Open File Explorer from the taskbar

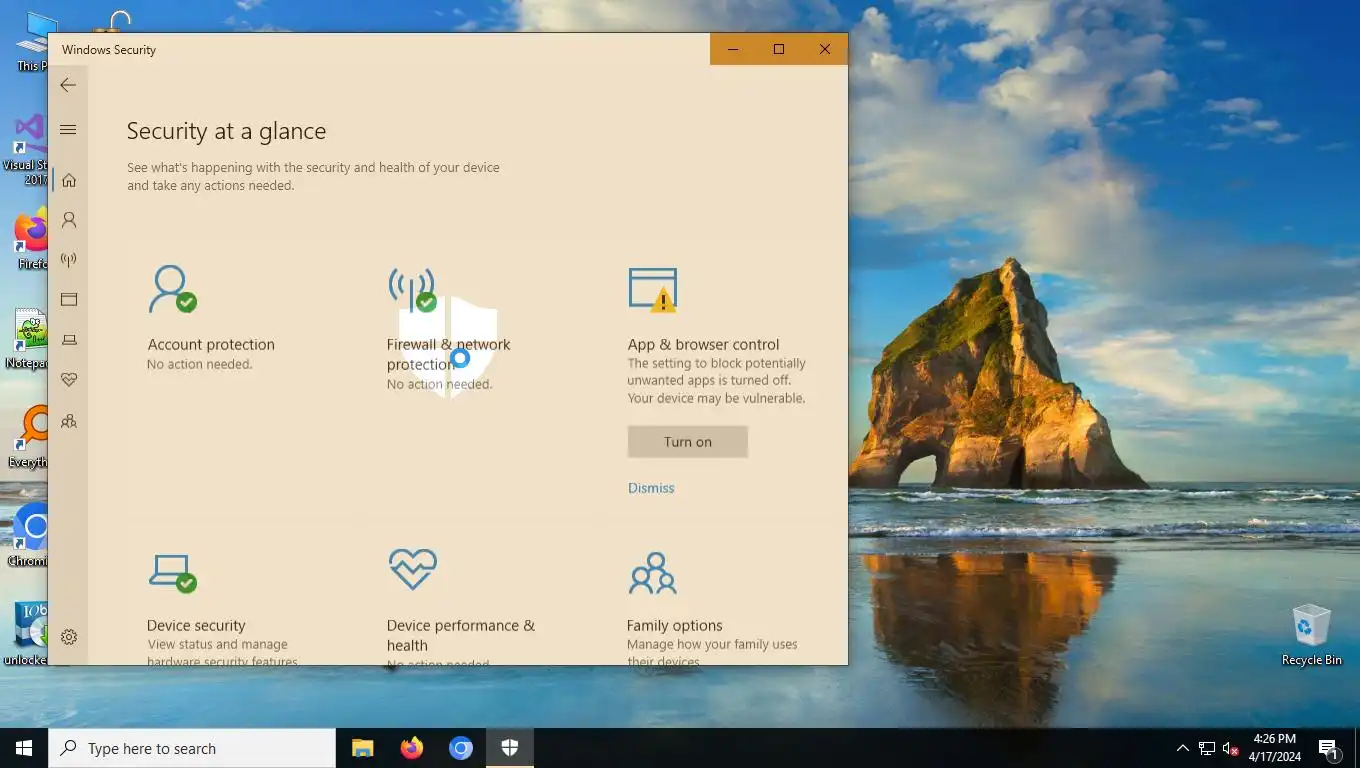362,748
